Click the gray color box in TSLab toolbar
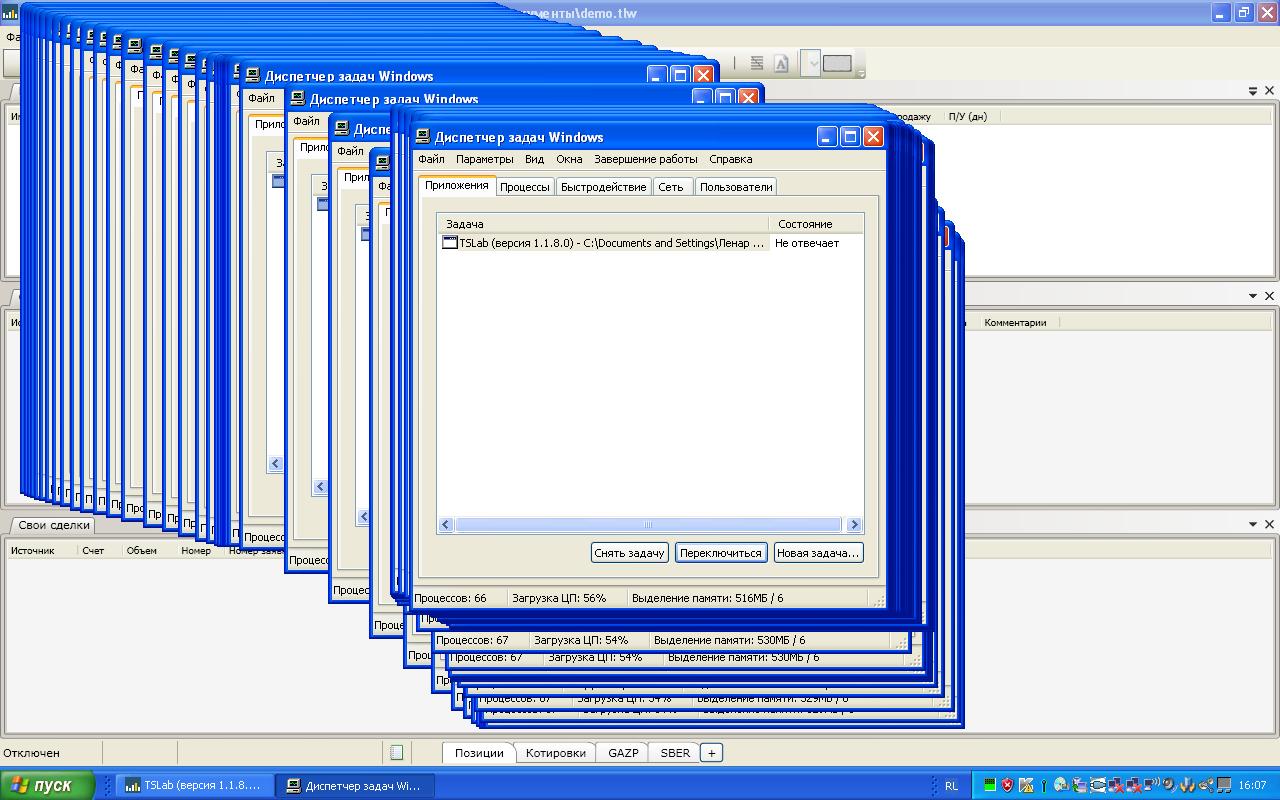 837,64
